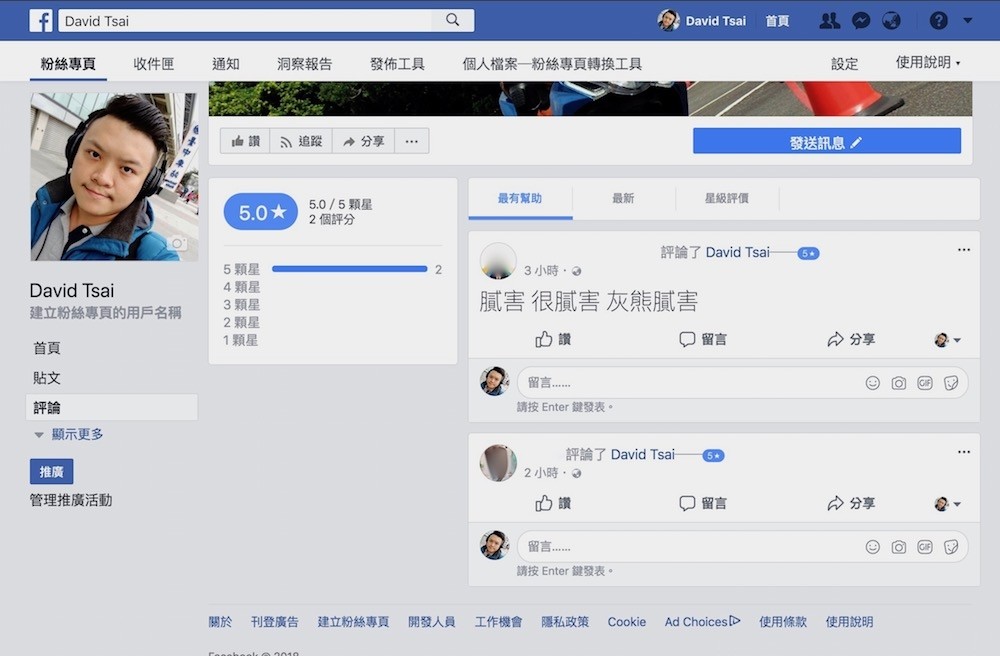Add sticker in first review comment box
This screenshot has width=1000, height=656.
pos(951,383)
